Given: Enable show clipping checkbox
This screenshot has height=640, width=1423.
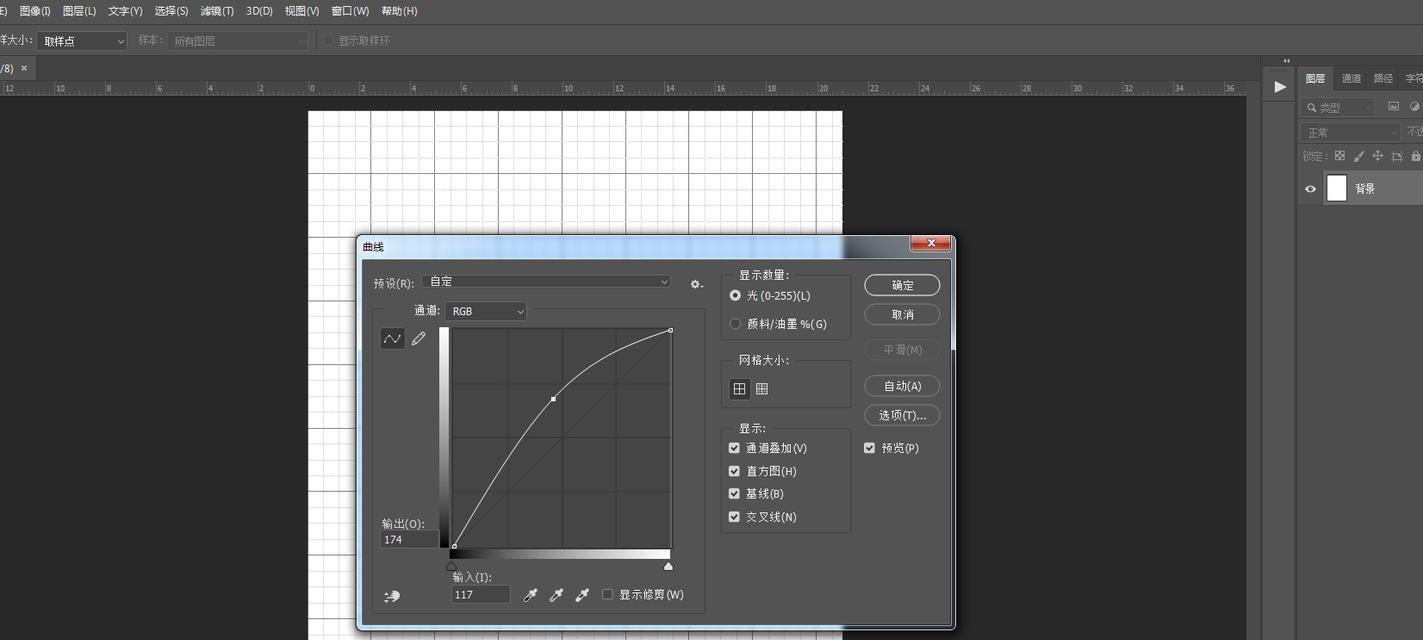Looking at the screenshot, I should click(x=608, y=595).
